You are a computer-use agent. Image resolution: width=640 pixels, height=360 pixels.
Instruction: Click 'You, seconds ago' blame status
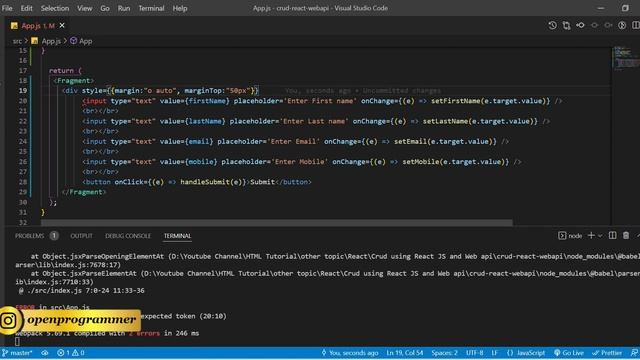tap(350, 353)
